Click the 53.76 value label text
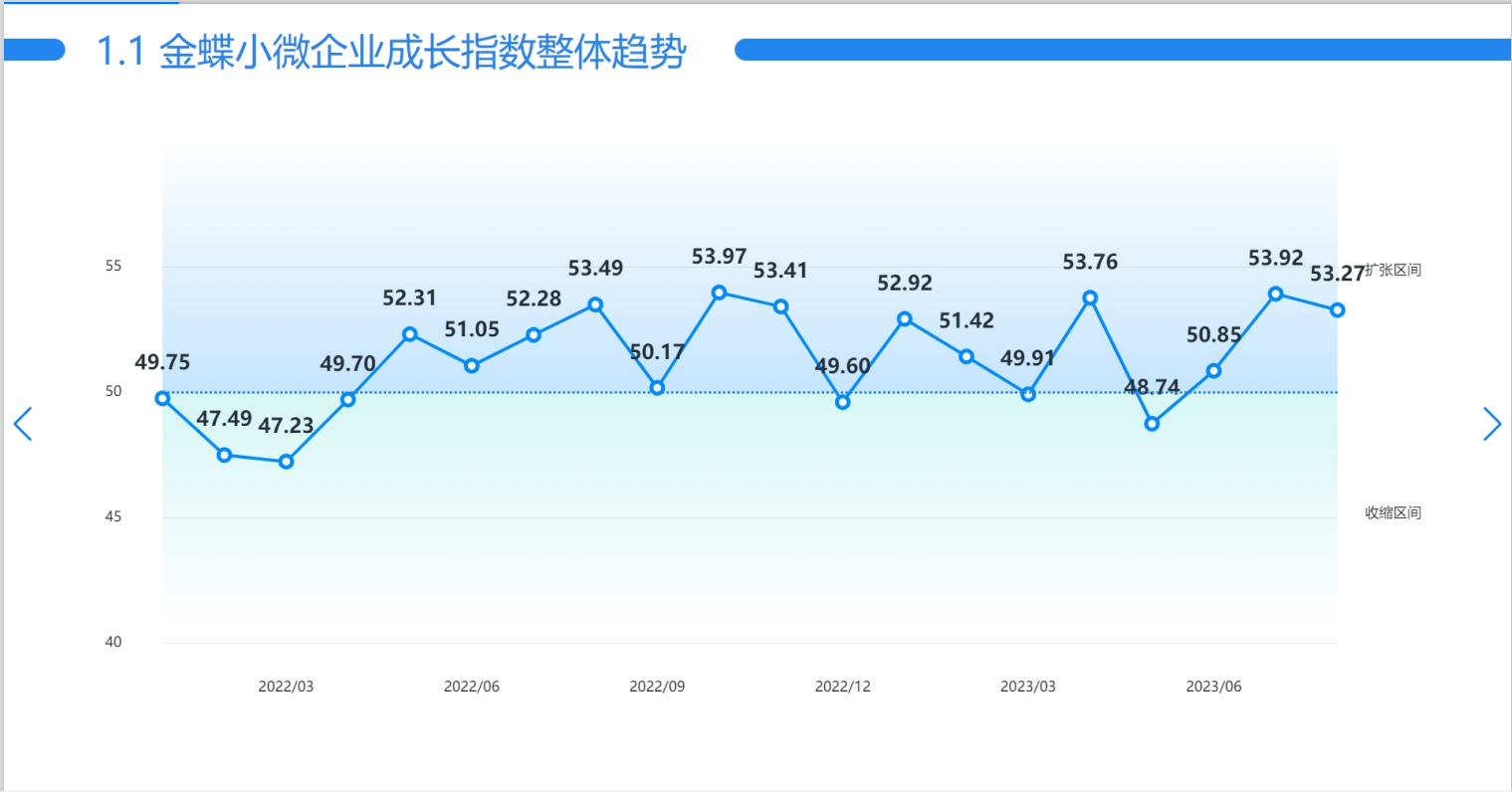The width and height of the screenshot is (1512, 792). pyautogui.click(x=1090, y=262)
